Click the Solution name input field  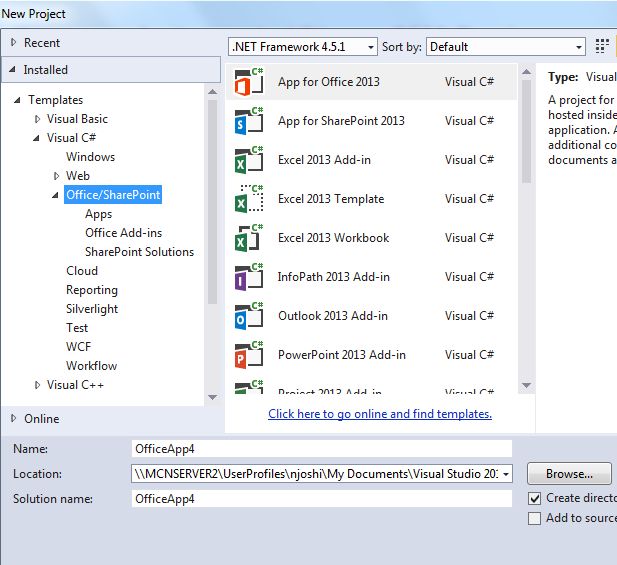[321, 499]
